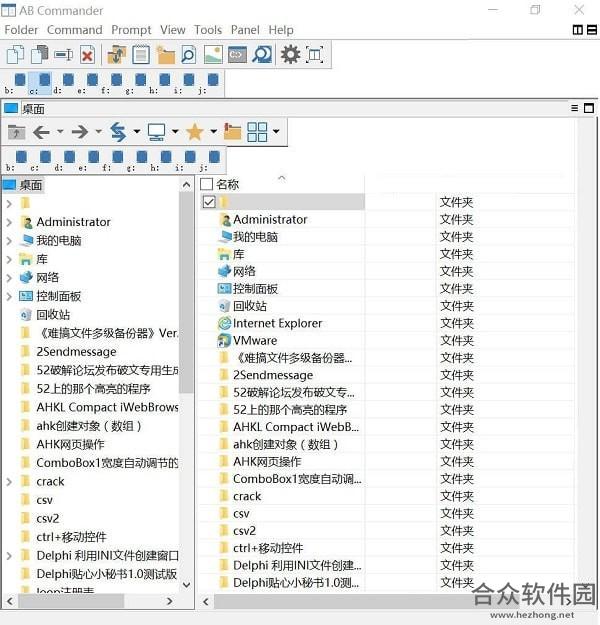This screenshot has height=625, width=600.
Task: Select 回收站 in the folder tree
Action: click(x=53, y=315)
